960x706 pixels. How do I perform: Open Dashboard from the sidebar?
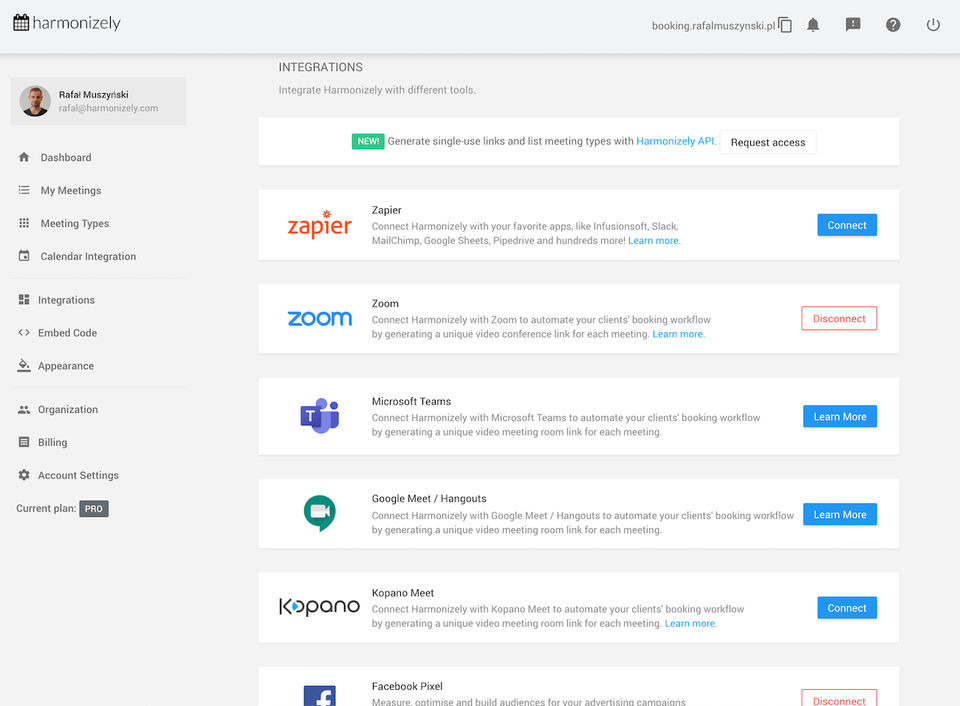[x=65, y=157]
